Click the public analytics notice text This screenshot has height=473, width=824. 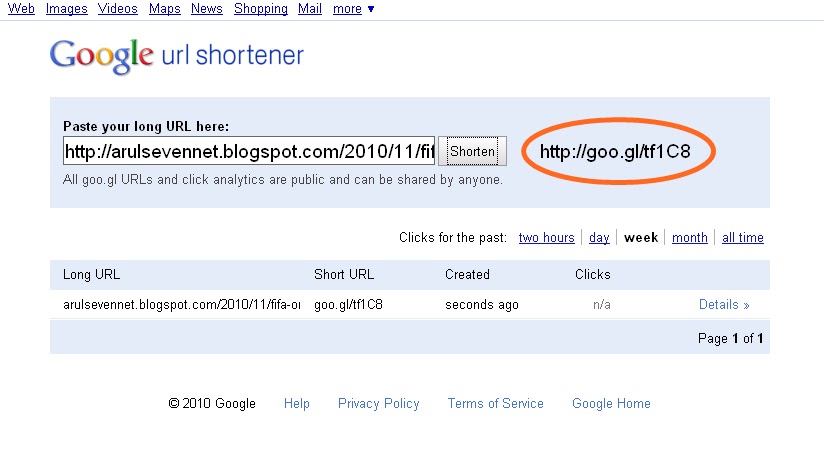283,180
